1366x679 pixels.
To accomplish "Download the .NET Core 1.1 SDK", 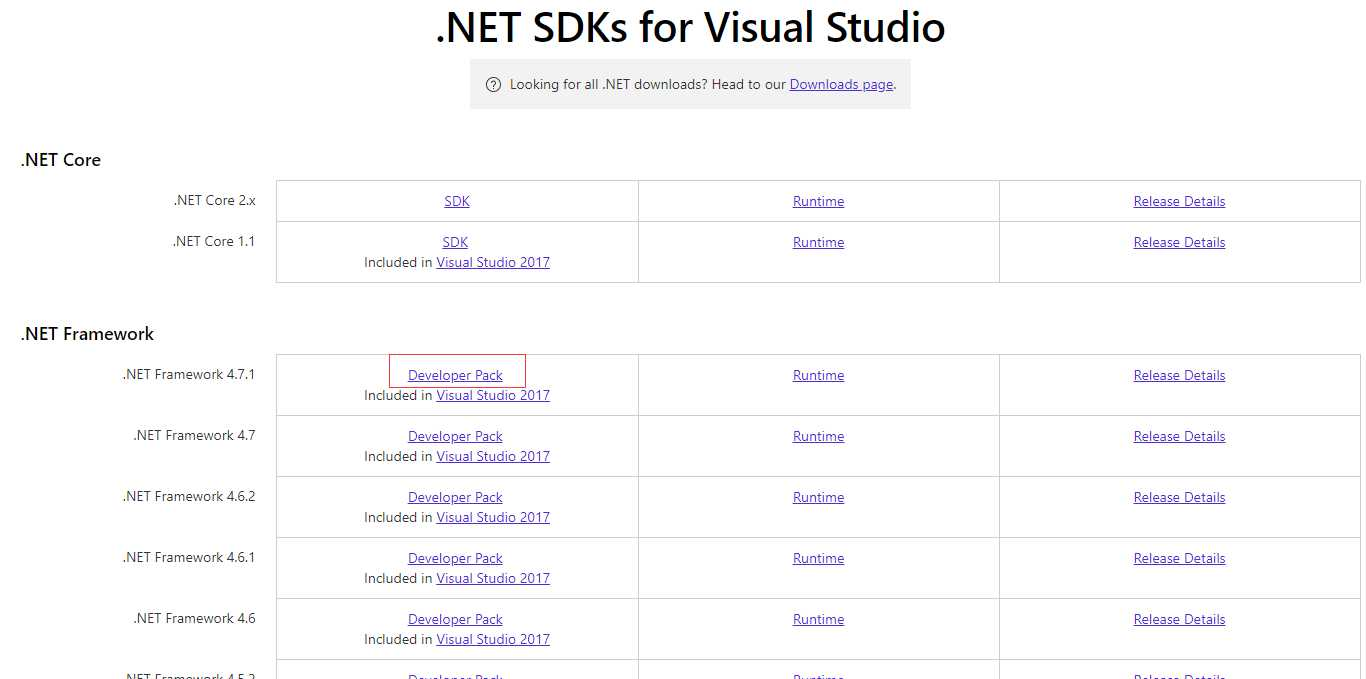I will (x=455, y=241).
